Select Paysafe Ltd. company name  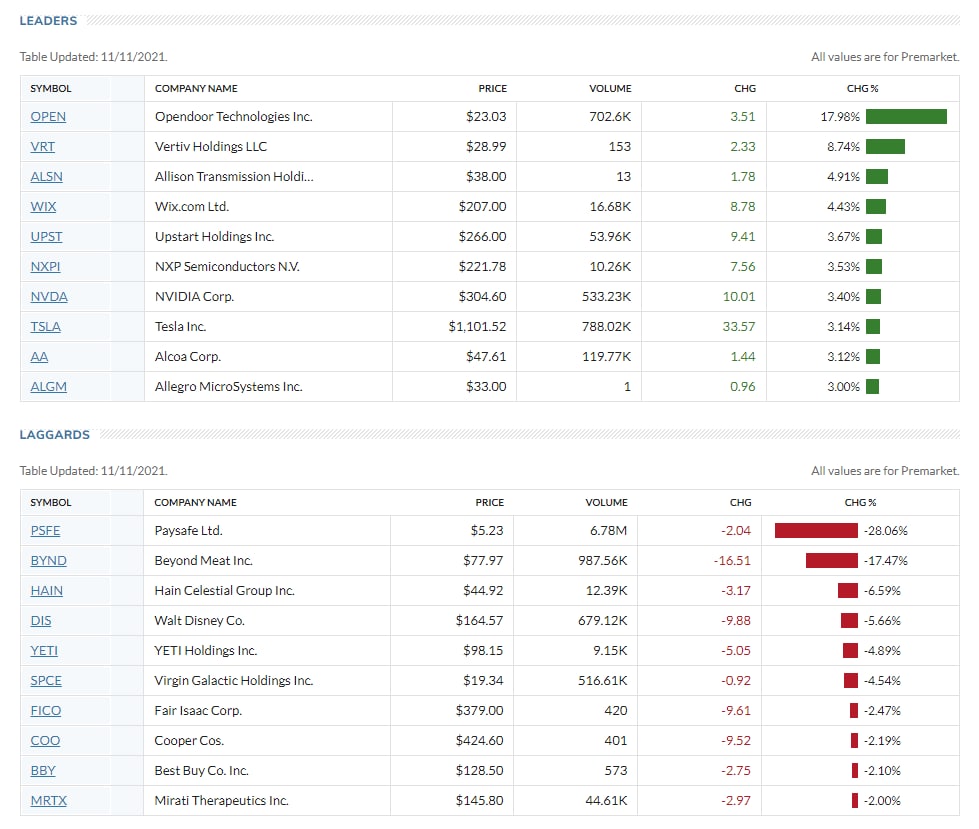point(189,531)
